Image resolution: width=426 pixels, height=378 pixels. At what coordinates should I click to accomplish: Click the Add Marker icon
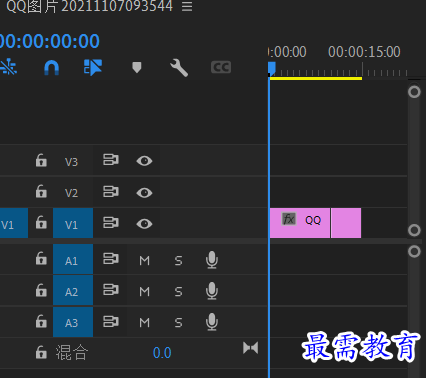tap(137, 67)
